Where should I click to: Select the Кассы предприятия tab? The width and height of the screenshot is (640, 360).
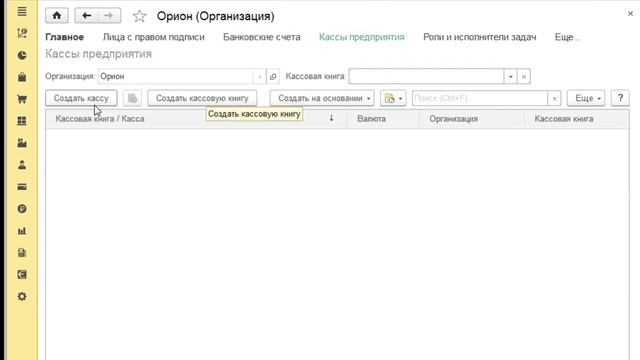coord(362,37)
